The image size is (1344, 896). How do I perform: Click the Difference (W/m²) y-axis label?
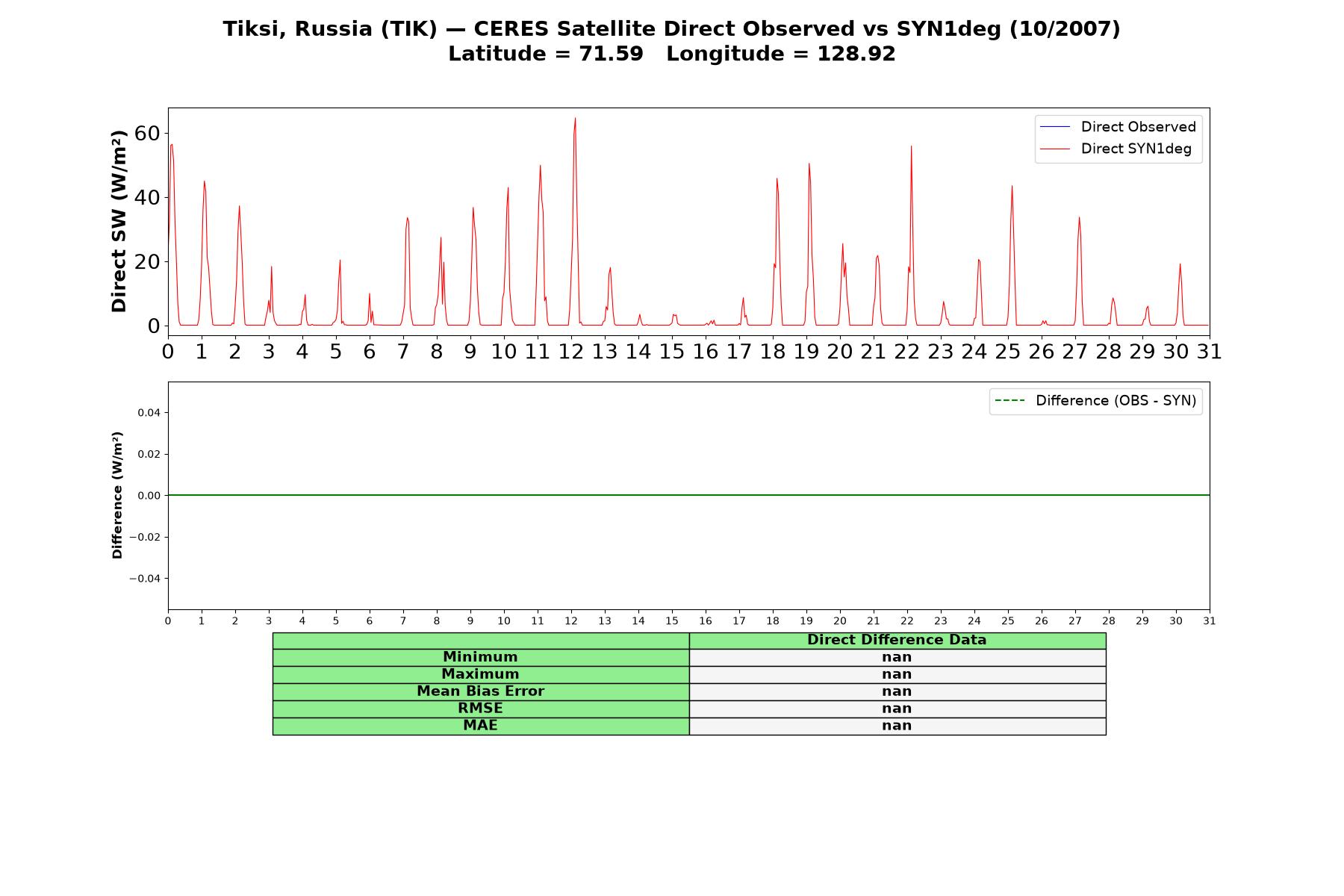point(117,495)
